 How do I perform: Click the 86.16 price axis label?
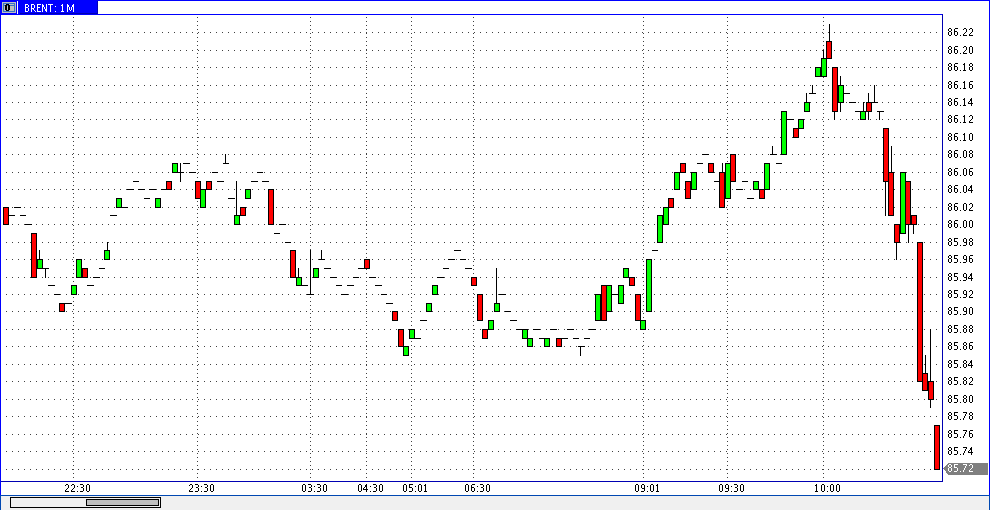[960, 85]
